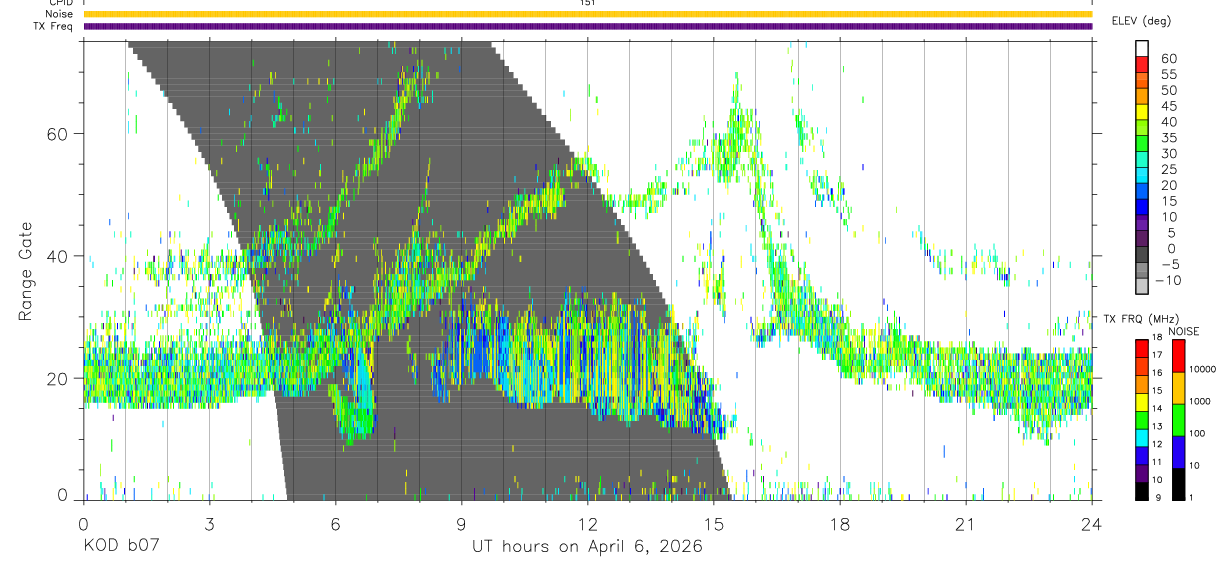Click the '21' tick label on the UT hours axis
This screenshot has width=1228, height=567.
point(966,523)
